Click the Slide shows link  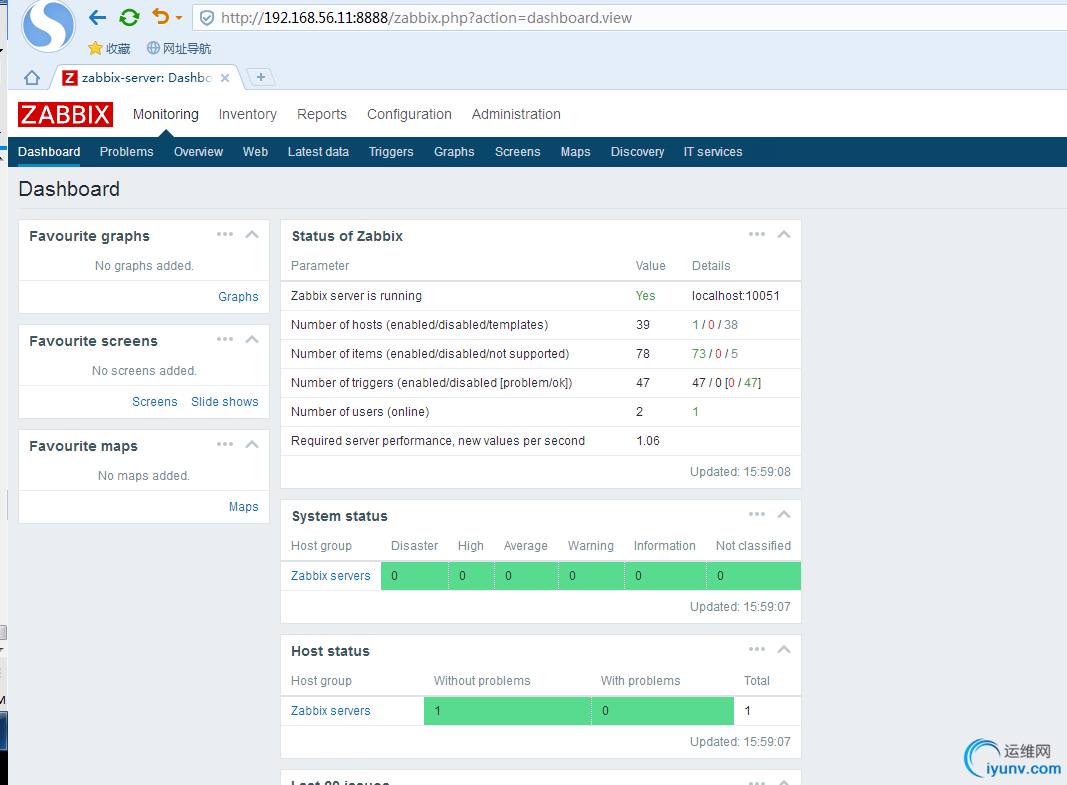click(225, 401)
